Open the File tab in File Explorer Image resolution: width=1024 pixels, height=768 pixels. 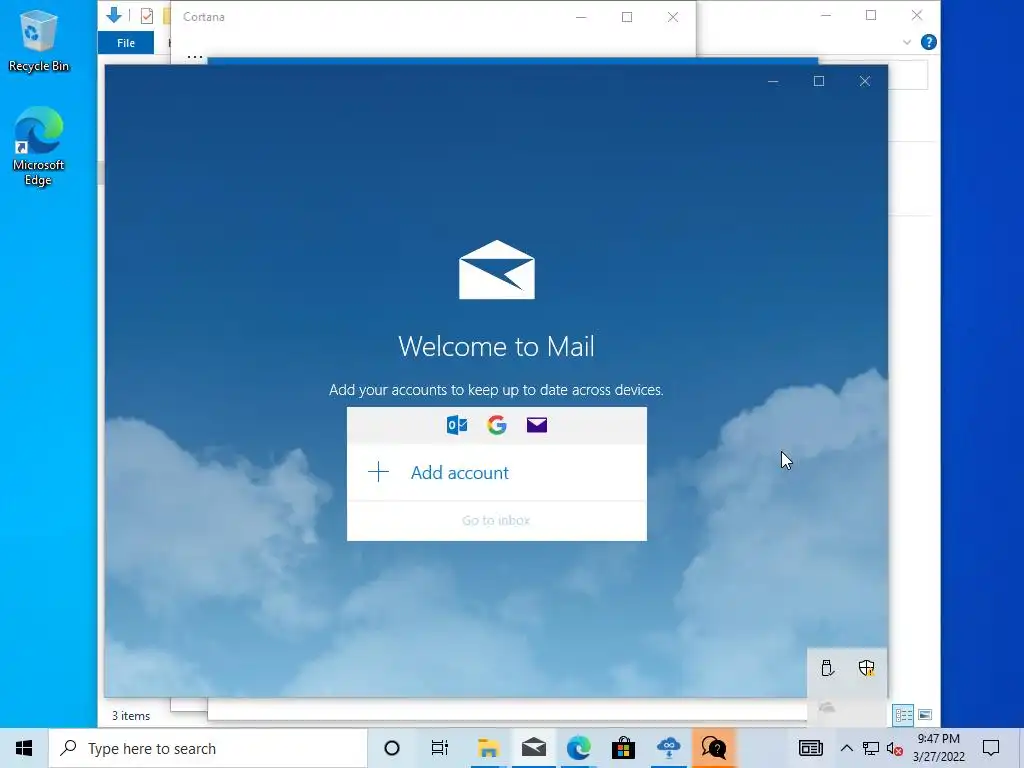(x=126, y=43)
